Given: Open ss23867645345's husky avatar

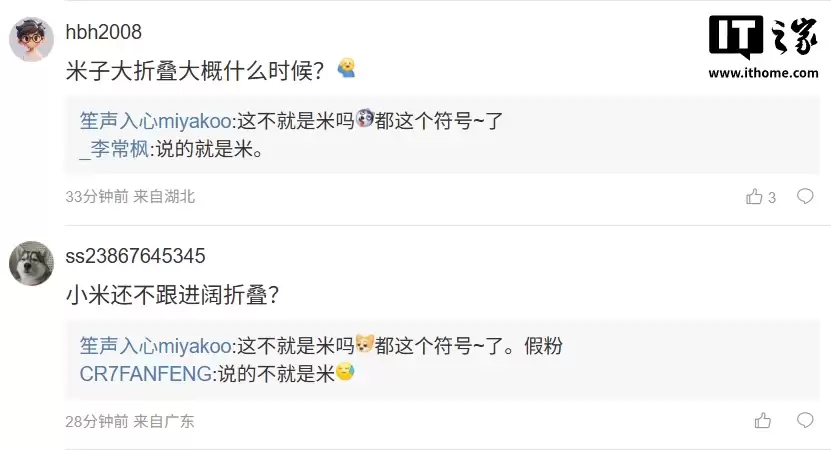Looking at the screenshot, I should (31, 264).
